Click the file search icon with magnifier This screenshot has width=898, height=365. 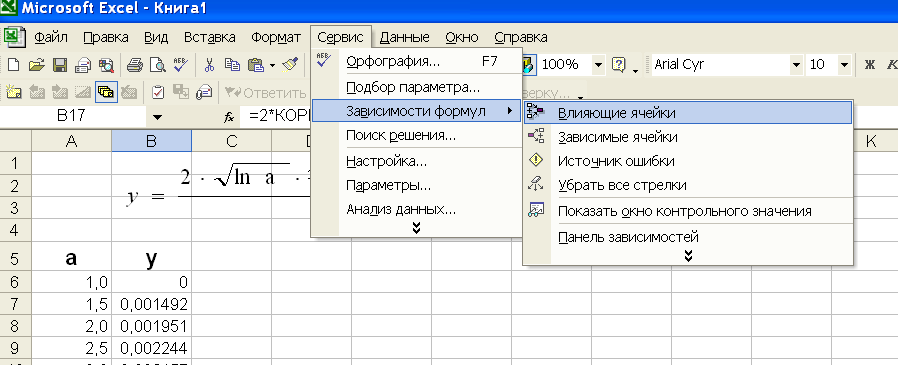click(x=107, y=64)
